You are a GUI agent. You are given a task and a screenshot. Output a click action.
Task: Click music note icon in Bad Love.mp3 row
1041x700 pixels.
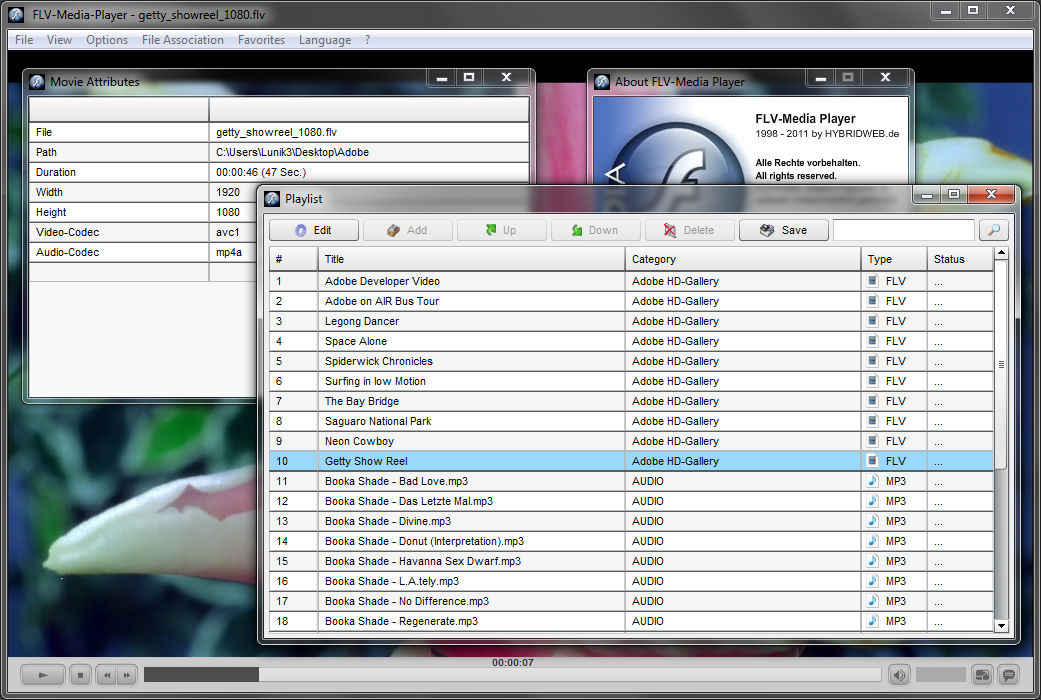click(x=872, y=480)
